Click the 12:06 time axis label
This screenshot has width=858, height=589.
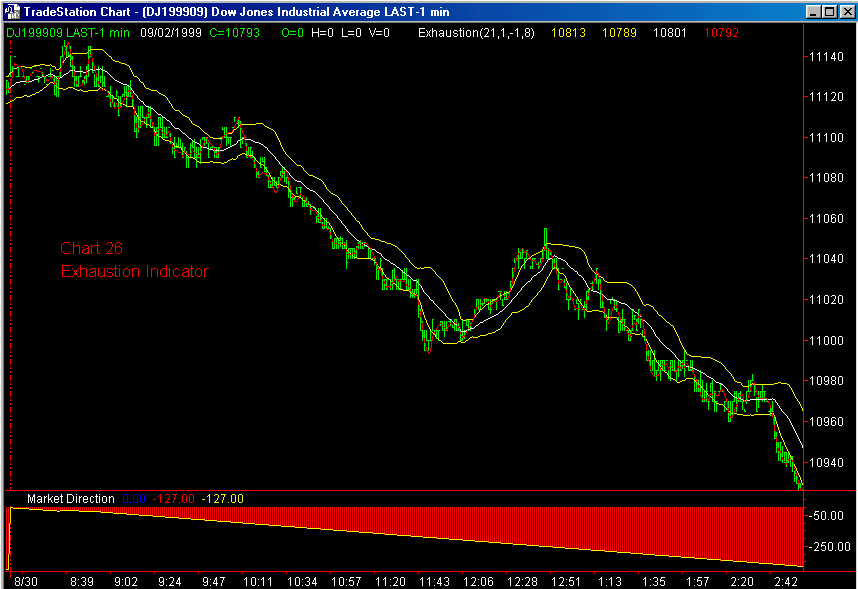point(478,582)
